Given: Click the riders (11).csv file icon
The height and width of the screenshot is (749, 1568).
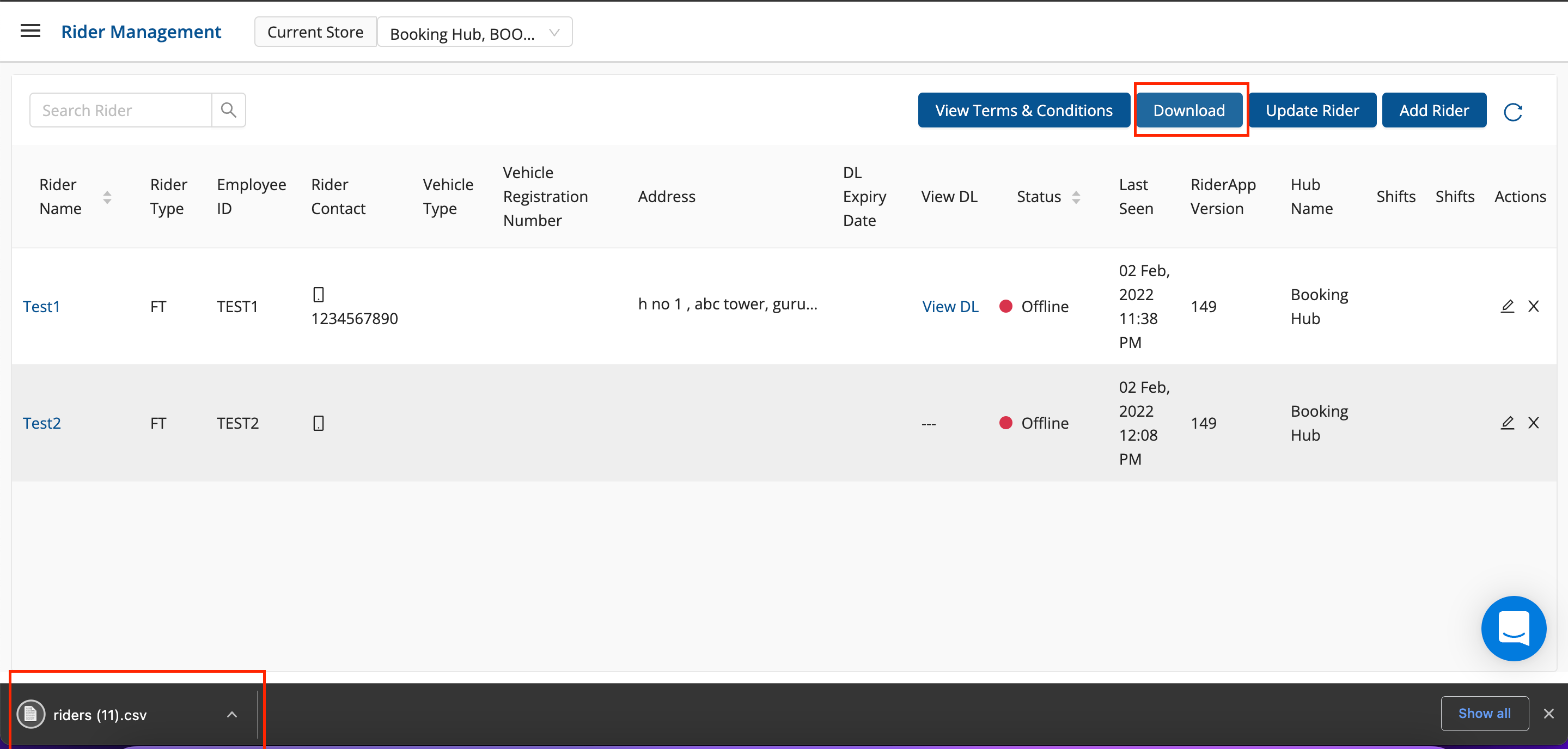Looking at the screenshot, I should pyautogui.click(x=31, y=714).
